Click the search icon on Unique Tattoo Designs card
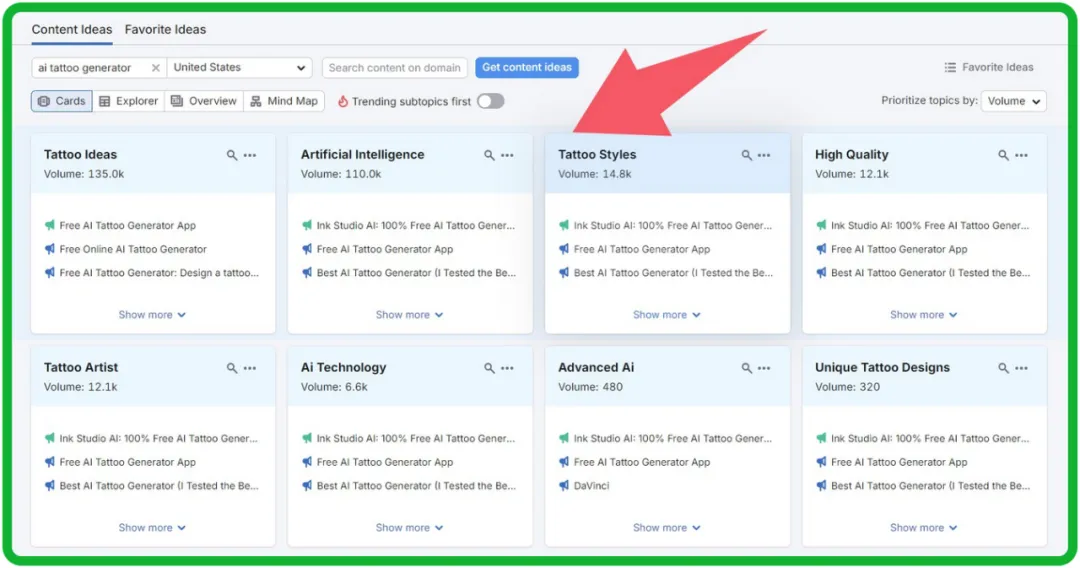Screen dimensions: 1080x568 point(1003,368)
